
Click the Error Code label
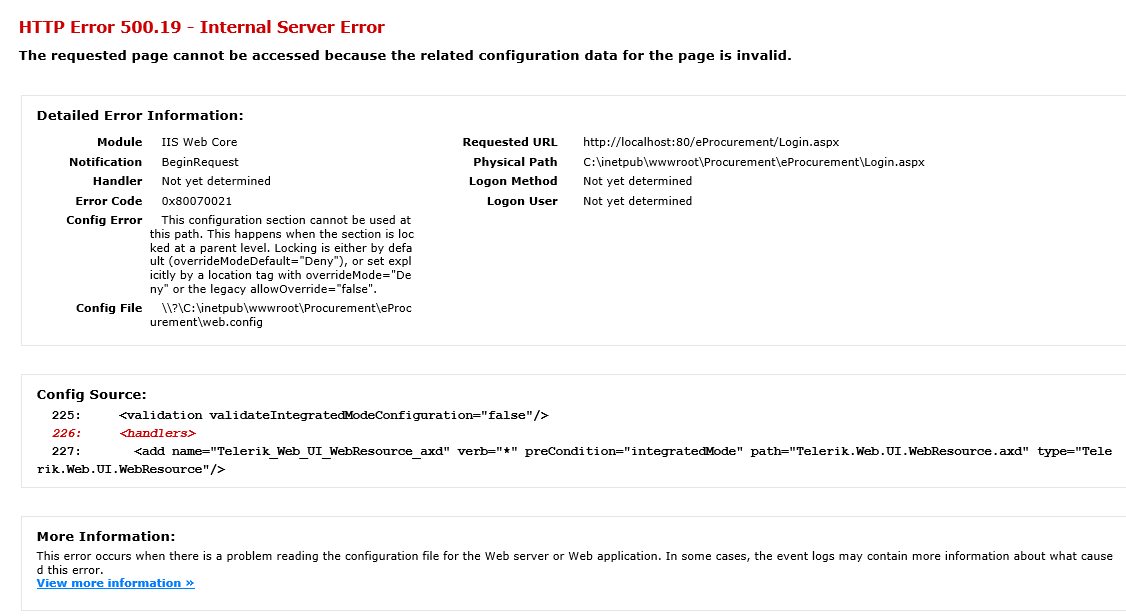tap(108, 201)
